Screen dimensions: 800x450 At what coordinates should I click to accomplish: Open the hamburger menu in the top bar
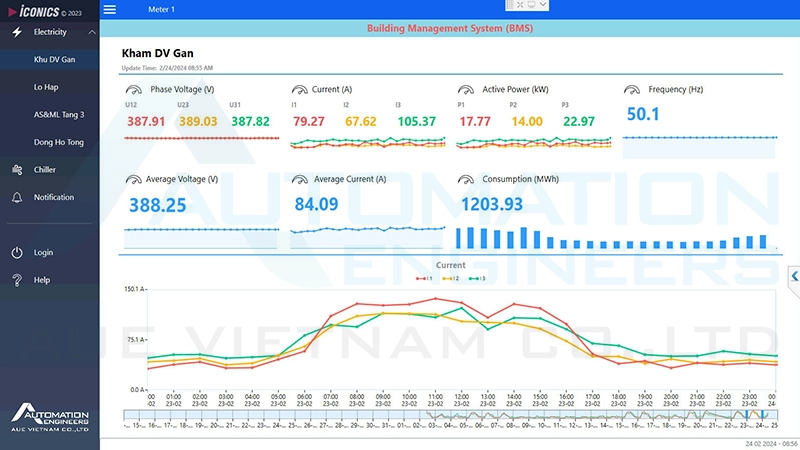(110, 9)
